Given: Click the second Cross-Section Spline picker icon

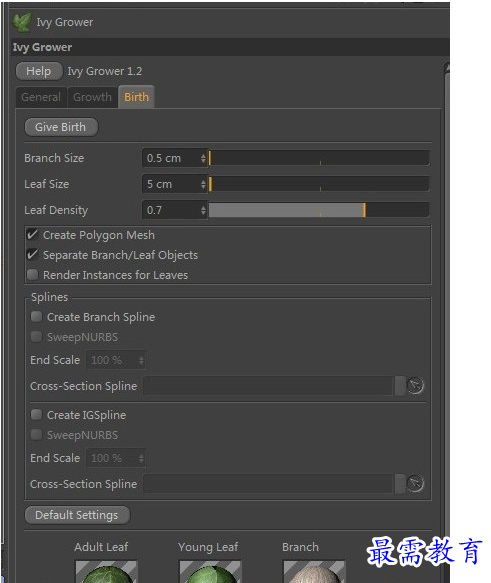Looking at the screenshot, I should (x=415, y=483).
